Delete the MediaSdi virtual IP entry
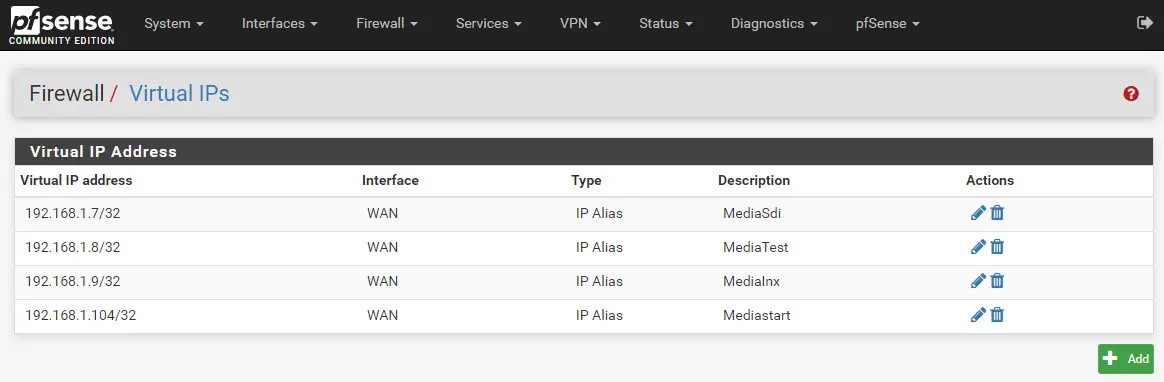Viewport: 1164px width, 382px height. click(x=997, y=213)
